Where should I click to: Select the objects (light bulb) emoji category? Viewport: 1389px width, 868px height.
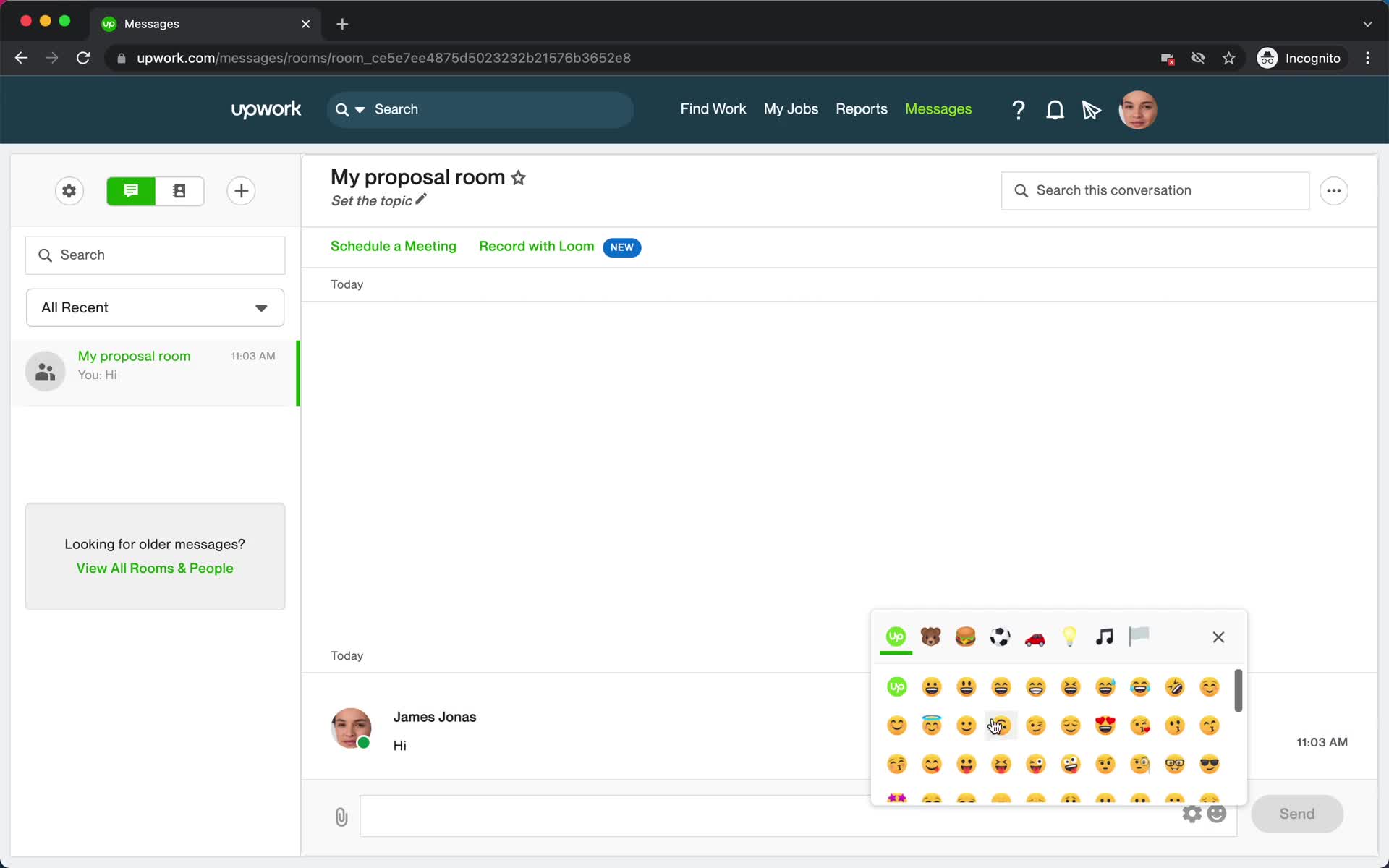1070,637
